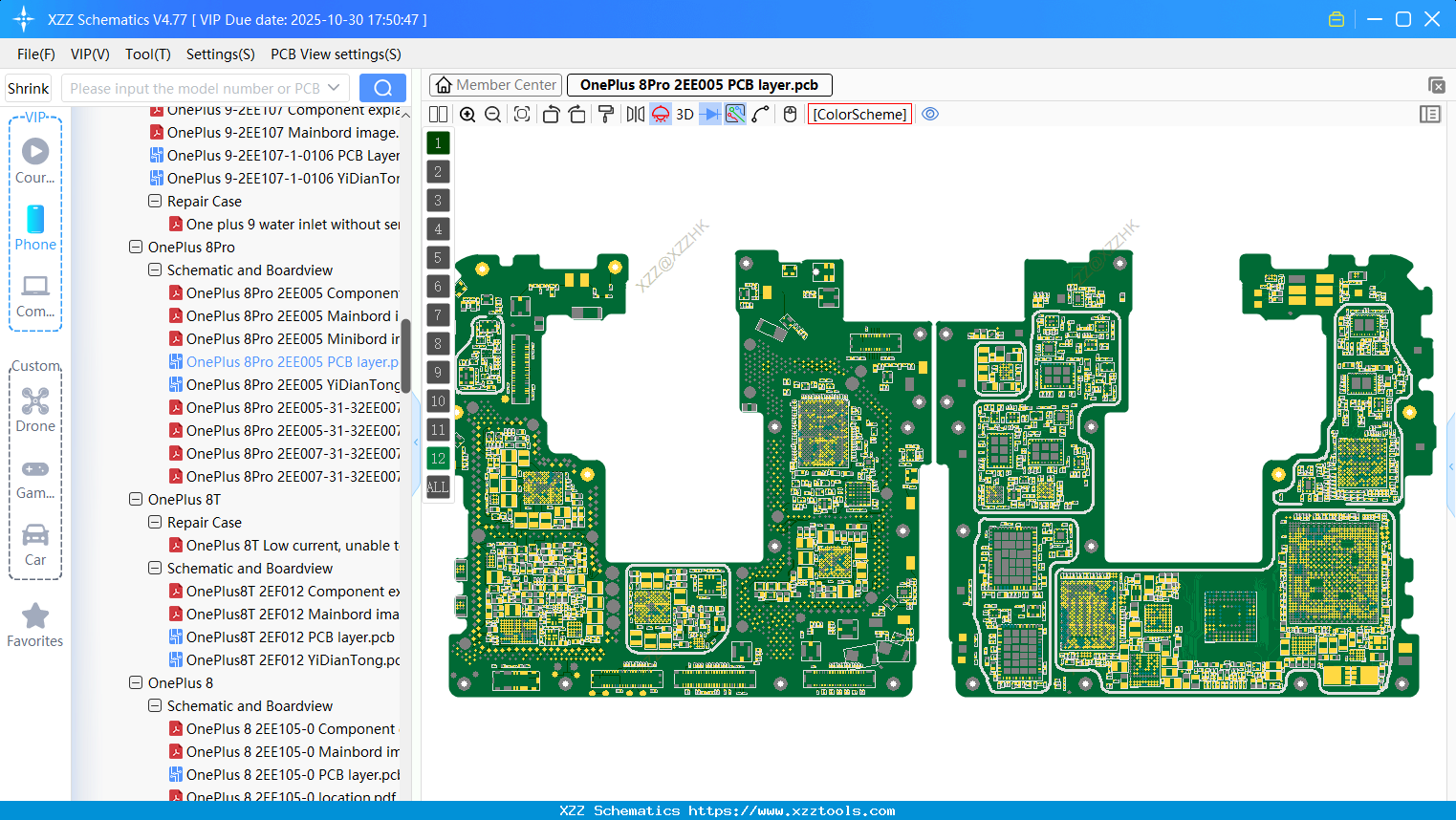Switch to the OnePlus 8Pro 2EE005 PCB layer.pcb tab

coord(699,84)
